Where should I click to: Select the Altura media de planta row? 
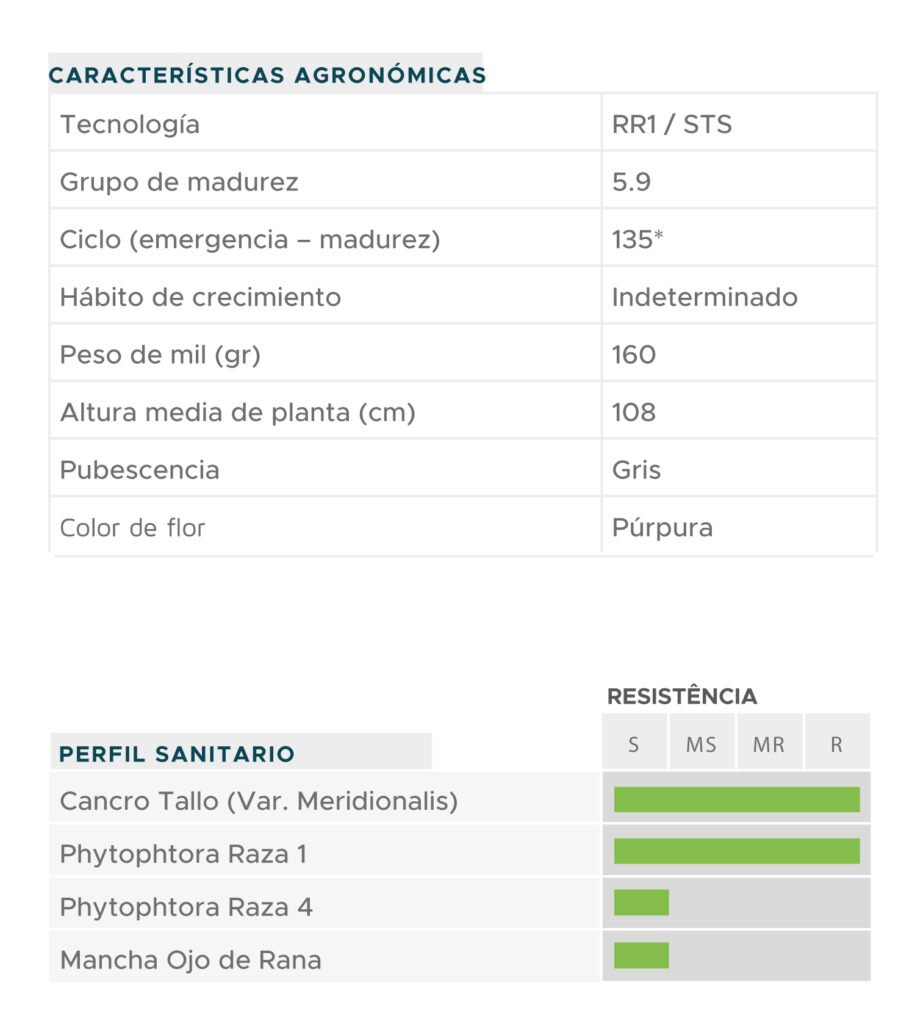(237, 412)
